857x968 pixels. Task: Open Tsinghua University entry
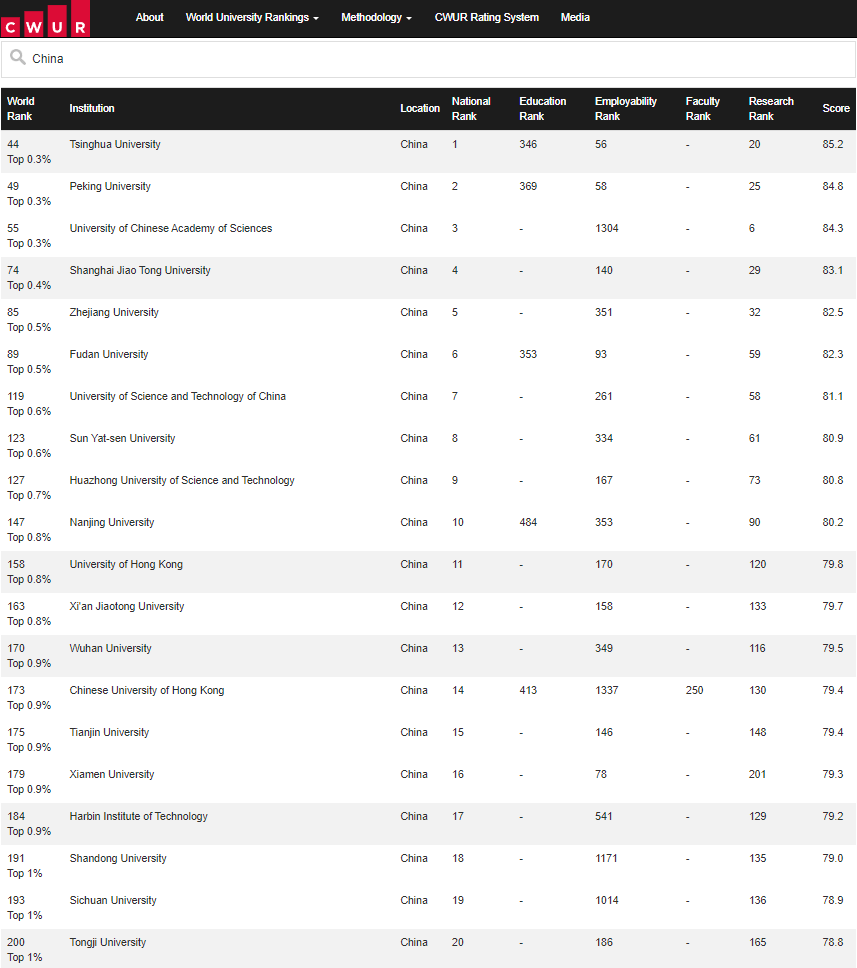coord(115,144)
